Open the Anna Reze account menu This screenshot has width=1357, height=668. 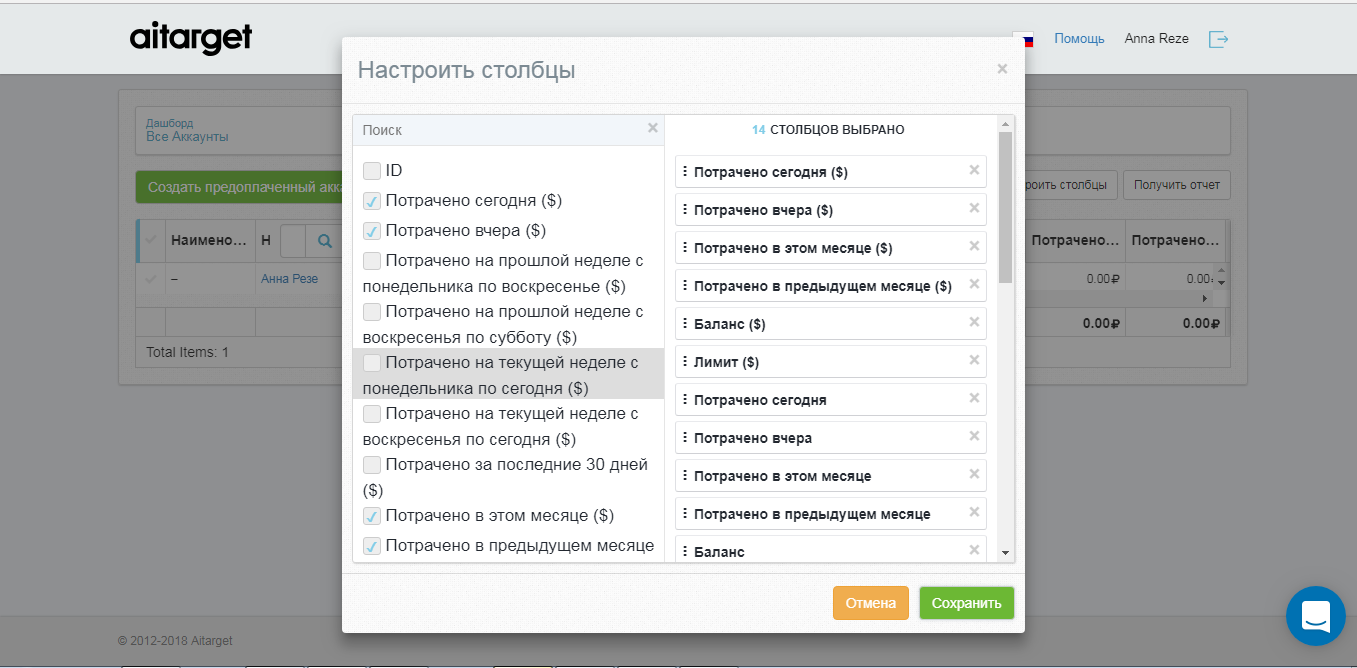[x=1156, y=38]
